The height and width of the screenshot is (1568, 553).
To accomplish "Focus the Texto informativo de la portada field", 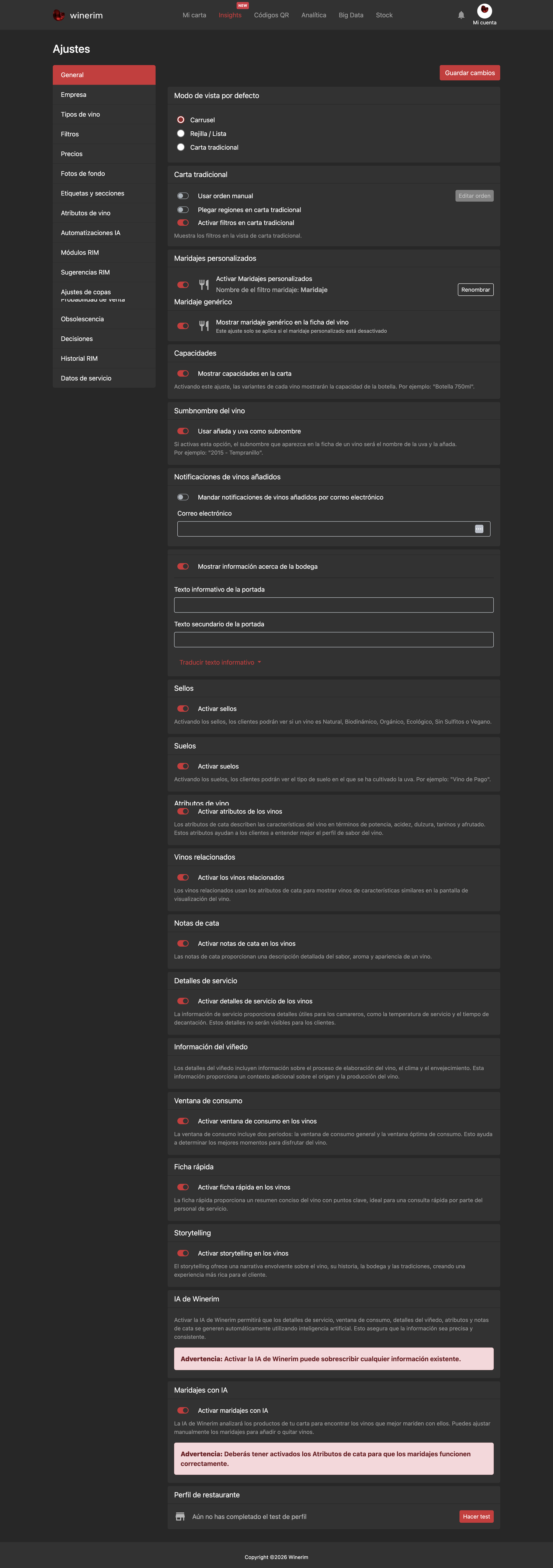I will (x=333, y=605).
